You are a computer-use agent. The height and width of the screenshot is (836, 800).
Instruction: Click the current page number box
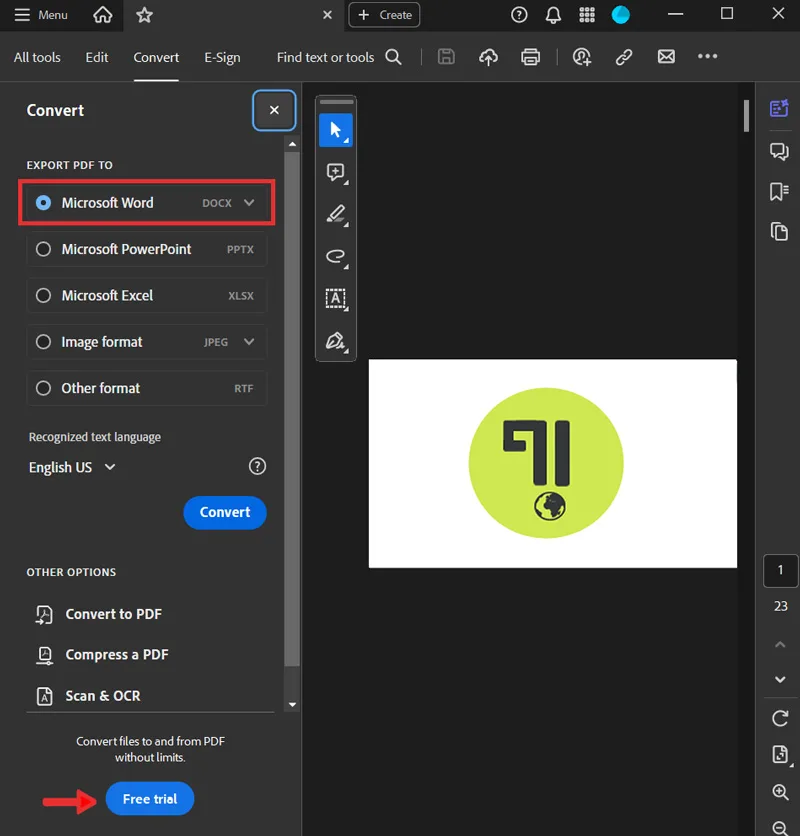[780, 570]
